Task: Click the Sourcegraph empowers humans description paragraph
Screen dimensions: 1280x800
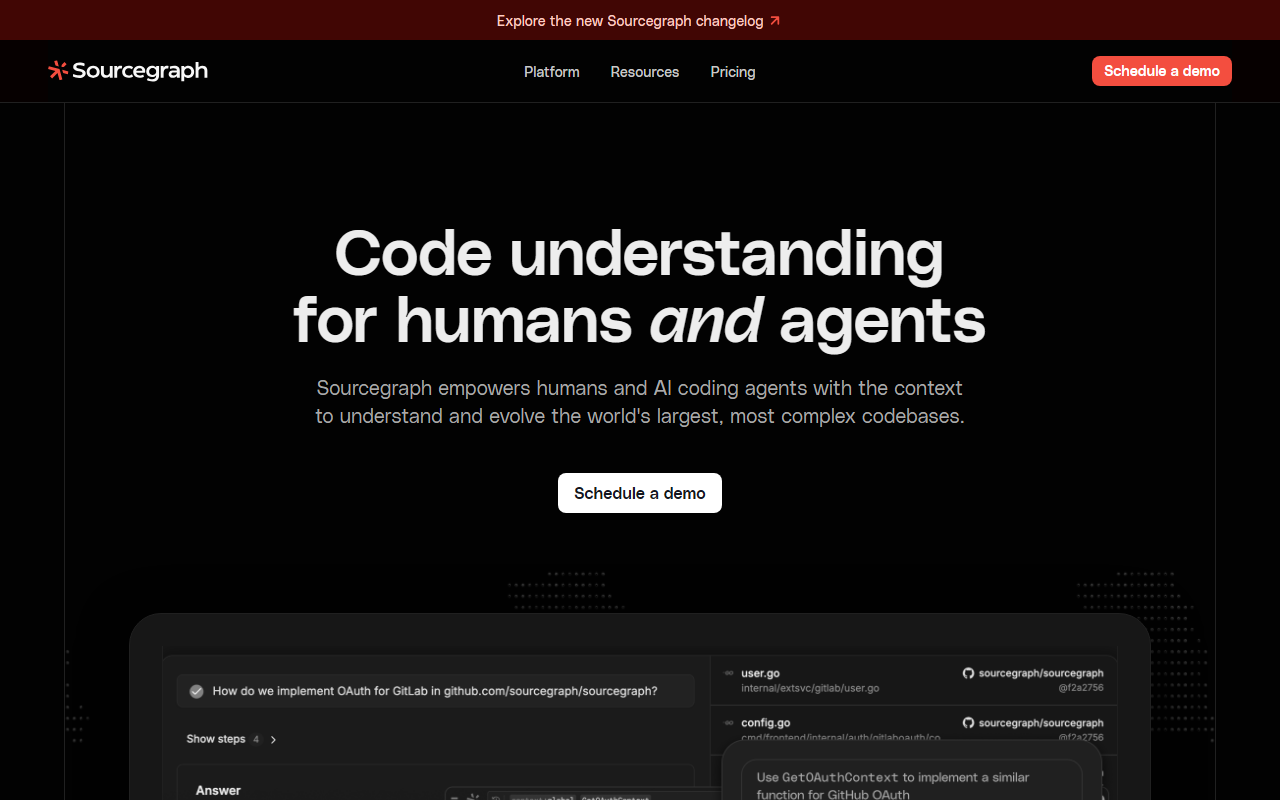Action: [640, 402]
